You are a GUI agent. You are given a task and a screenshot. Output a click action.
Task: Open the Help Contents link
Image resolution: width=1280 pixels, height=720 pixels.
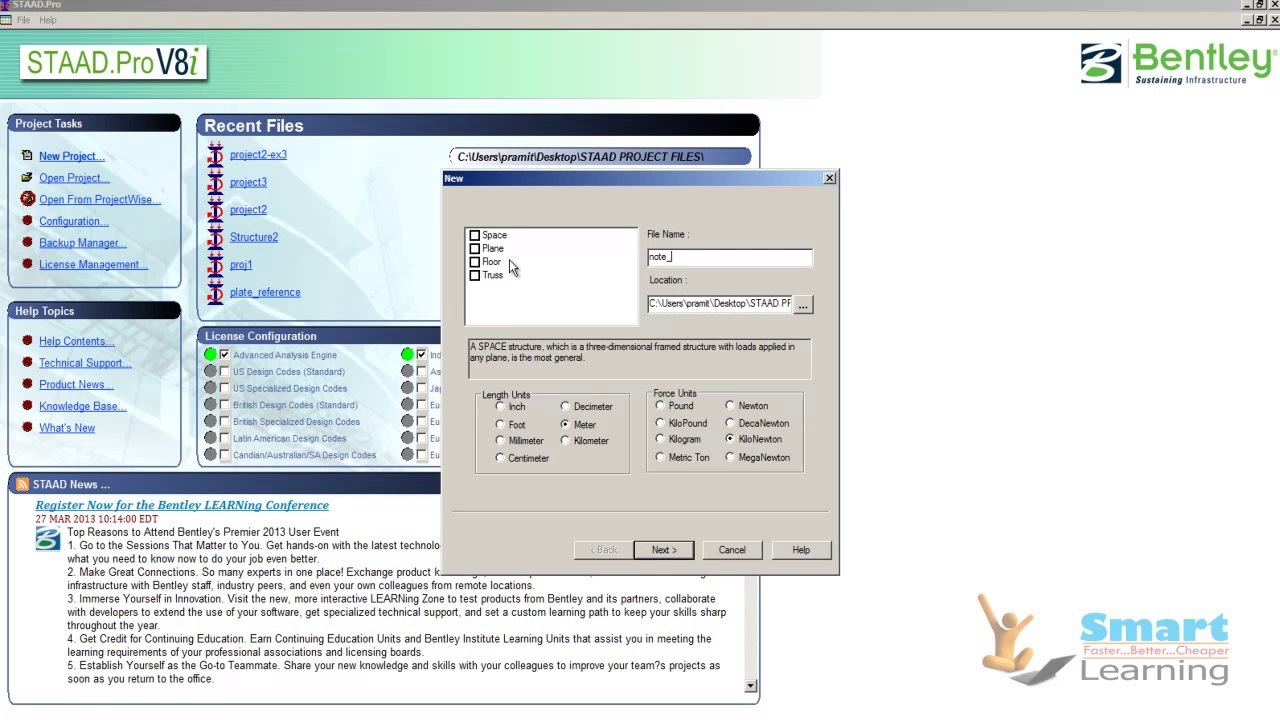(x=77, y=341)
